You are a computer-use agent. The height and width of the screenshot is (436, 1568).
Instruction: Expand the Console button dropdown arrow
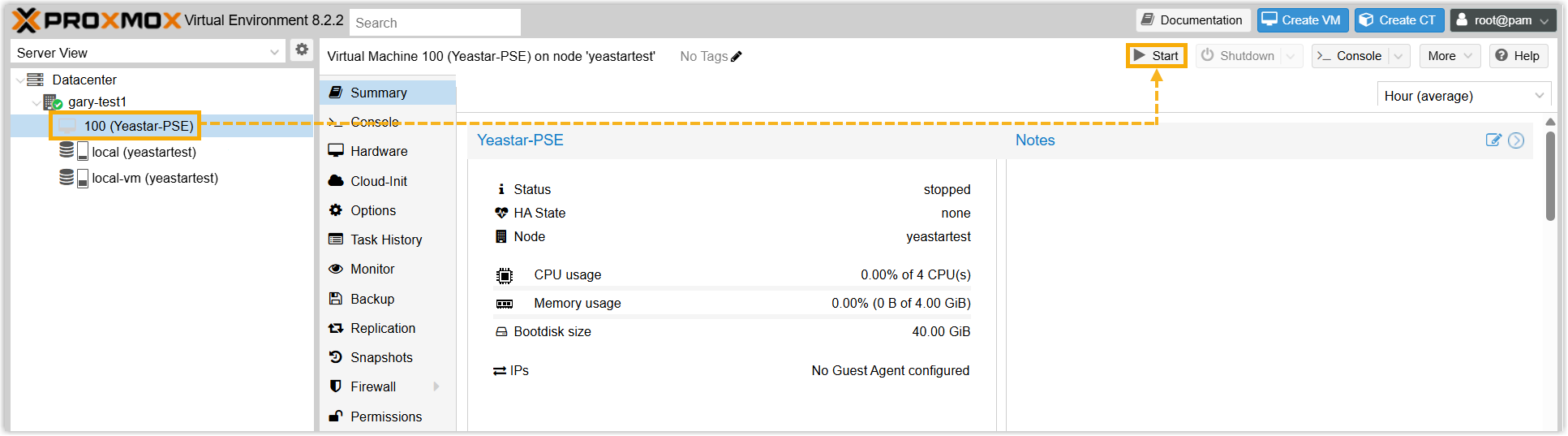point(1398,56)
